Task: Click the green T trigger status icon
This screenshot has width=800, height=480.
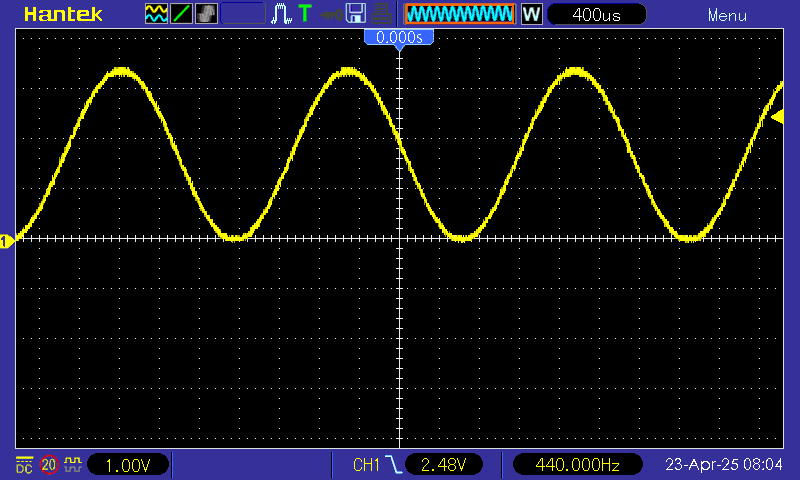Action: pos(304,14)
